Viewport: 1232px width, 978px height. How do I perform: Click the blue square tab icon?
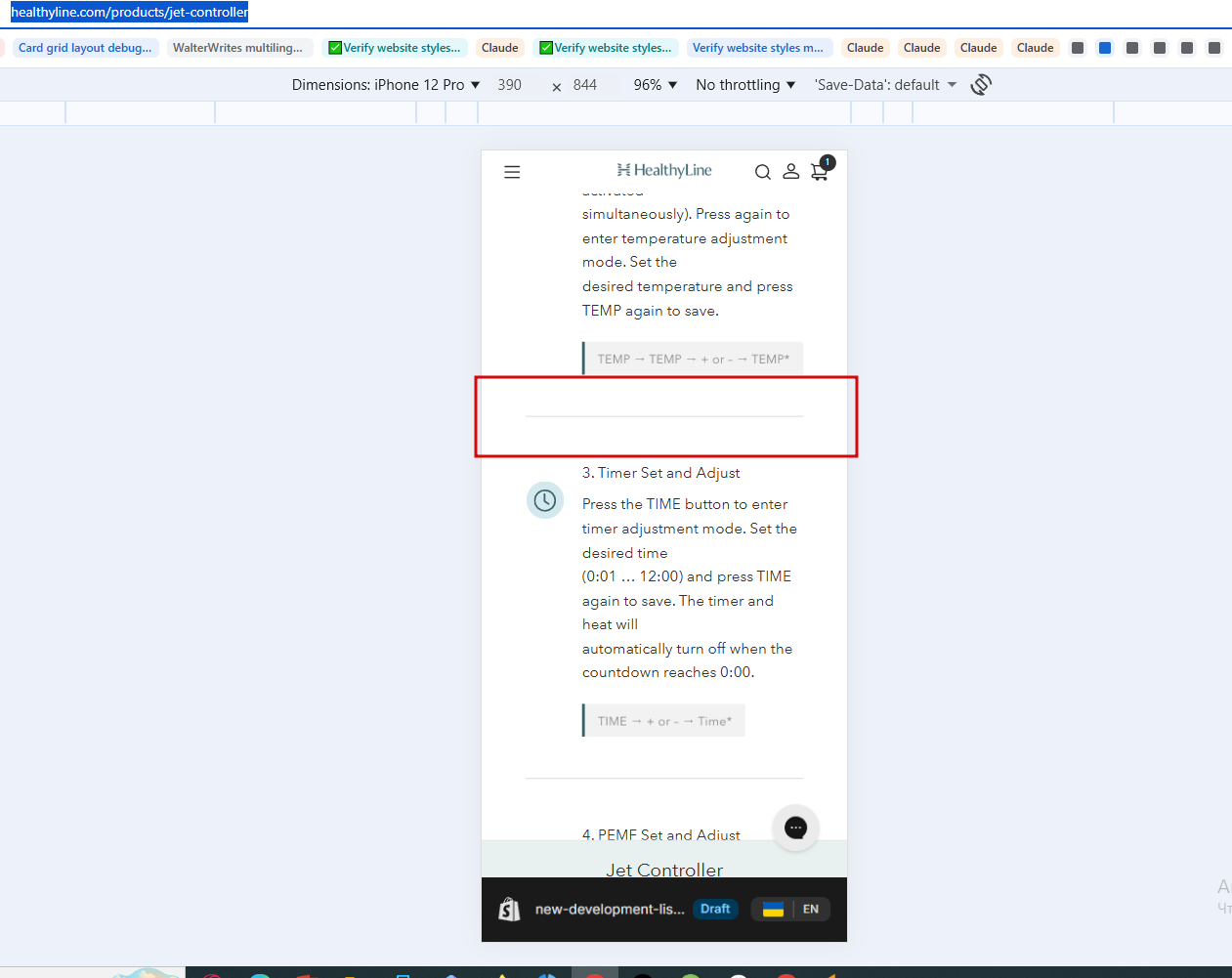[x=1105, y=48]
